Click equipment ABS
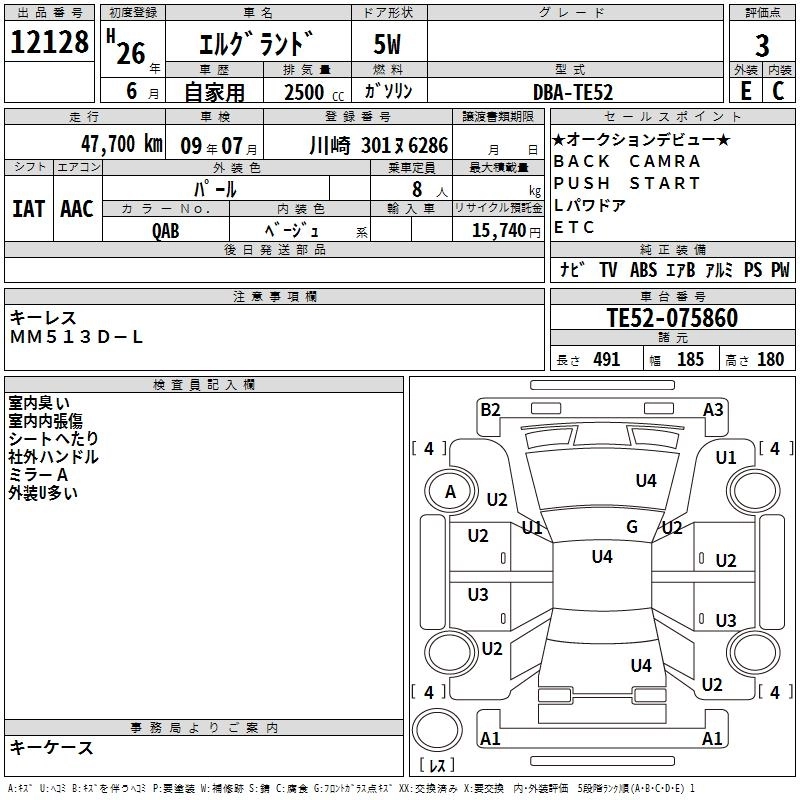This screenshot has height=800, width=800. (x=643, y=269)
